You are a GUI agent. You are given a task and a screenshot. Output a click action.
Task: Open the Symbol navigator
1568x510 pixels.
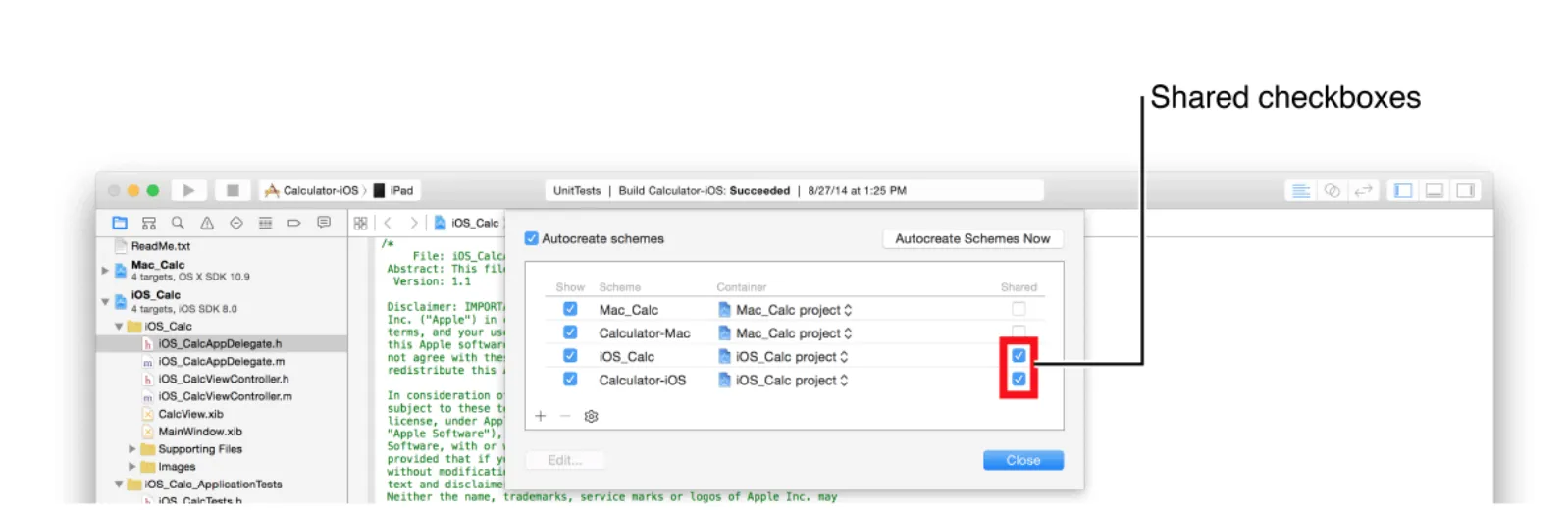149,223
